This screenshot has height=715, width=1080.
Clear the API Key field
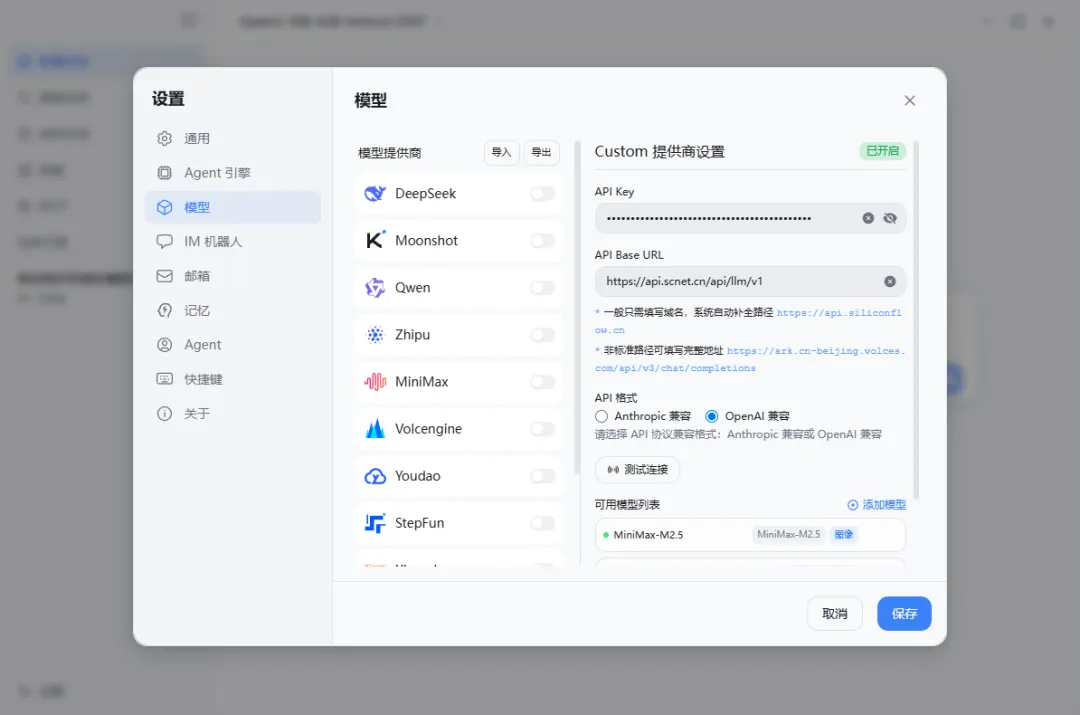coord(869,218)
